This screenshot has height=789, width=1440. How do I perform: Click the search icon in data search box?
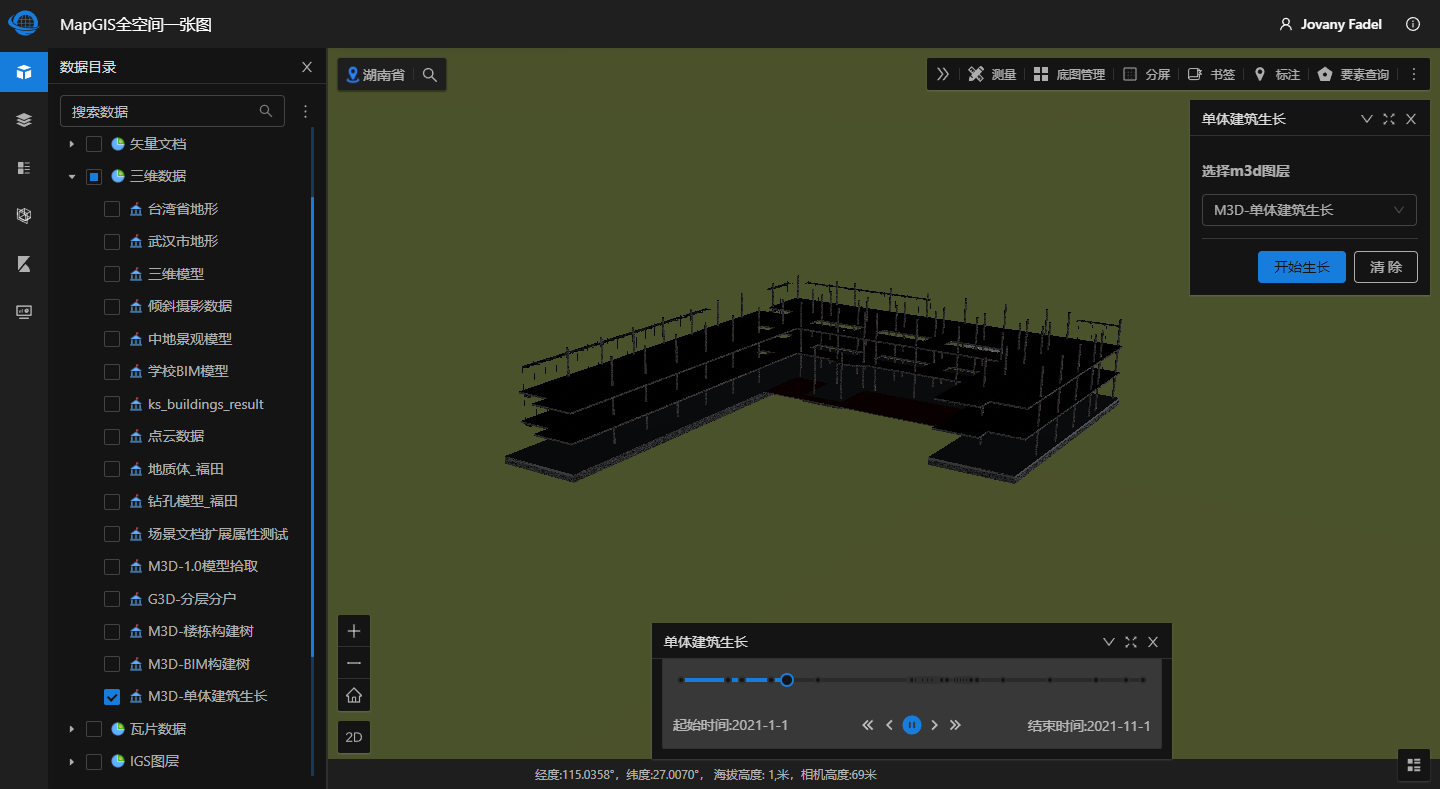click(266, 111)
